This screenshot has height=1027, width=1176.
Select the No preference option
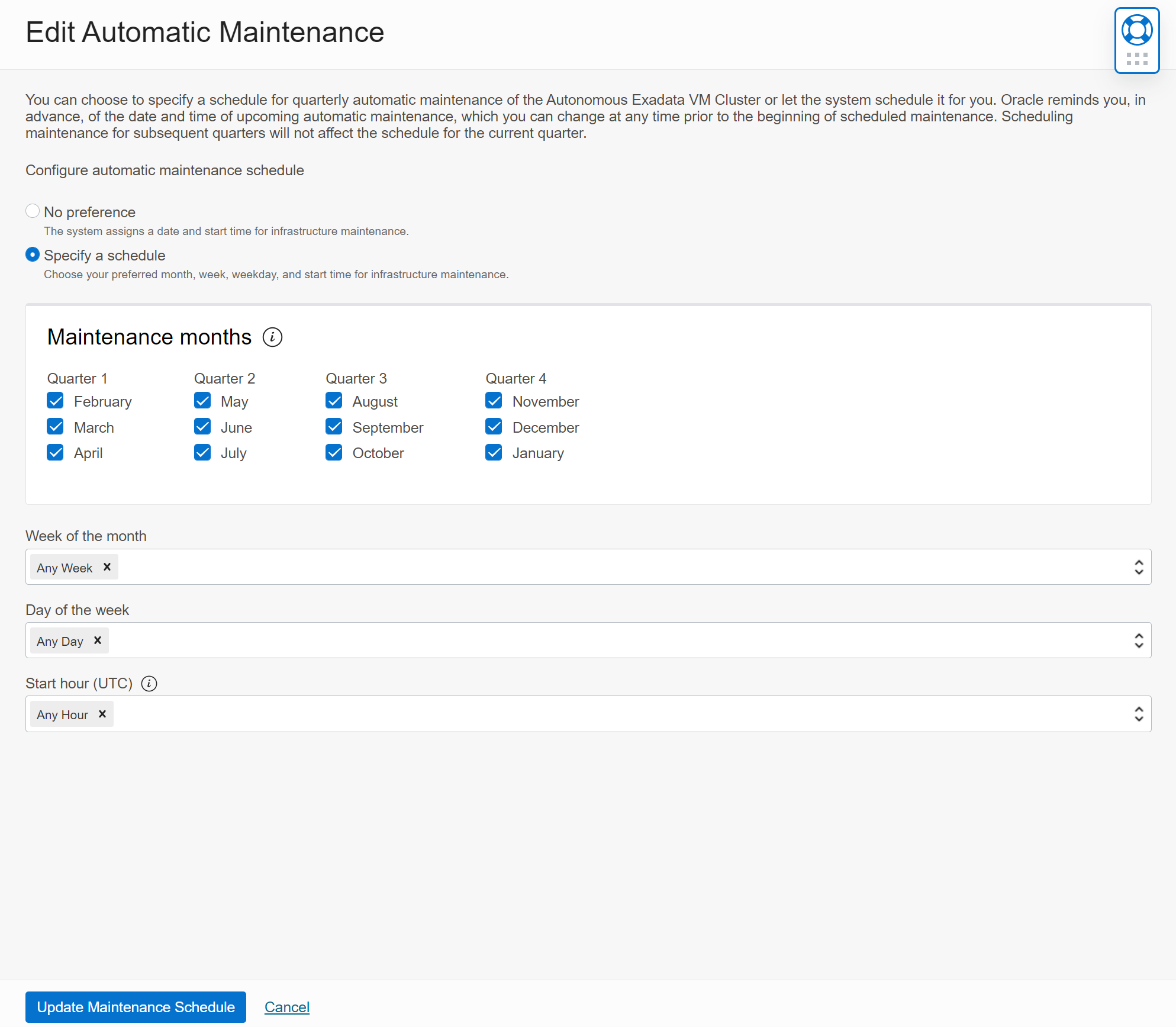tap(33, 210)
